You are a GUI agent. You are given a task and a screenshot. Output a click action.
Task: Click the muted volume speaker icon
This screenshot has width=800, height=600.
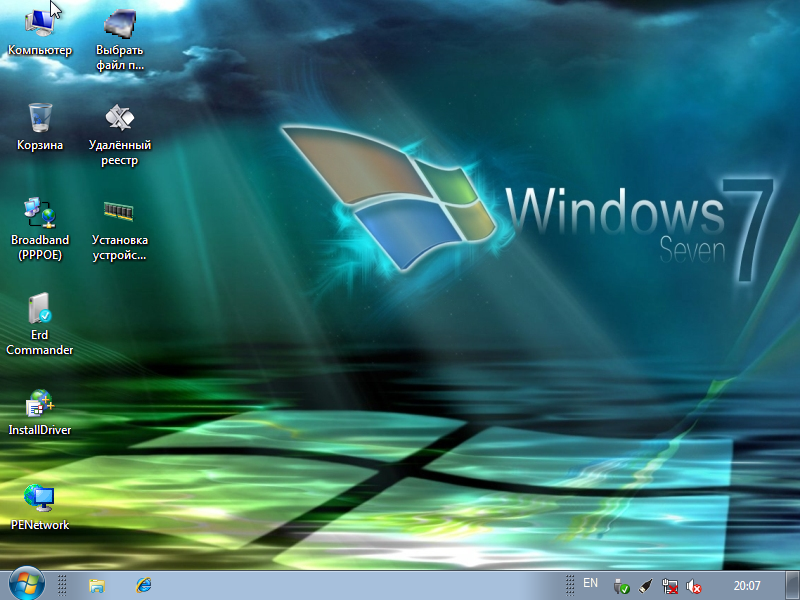(694, 587)
